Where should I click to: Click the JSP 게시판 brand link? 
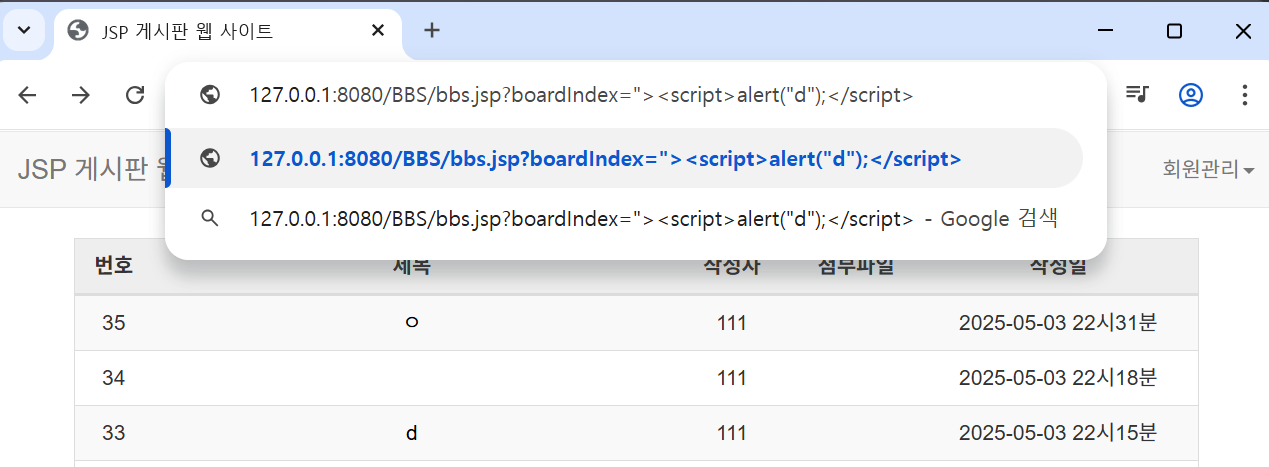pos(92,169)
